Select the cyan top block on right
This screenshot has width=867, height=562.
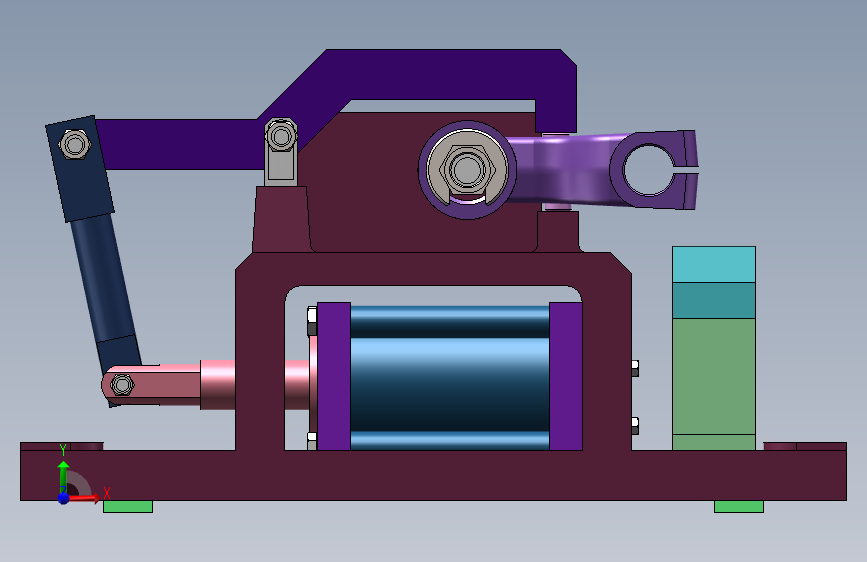[714, 264]
